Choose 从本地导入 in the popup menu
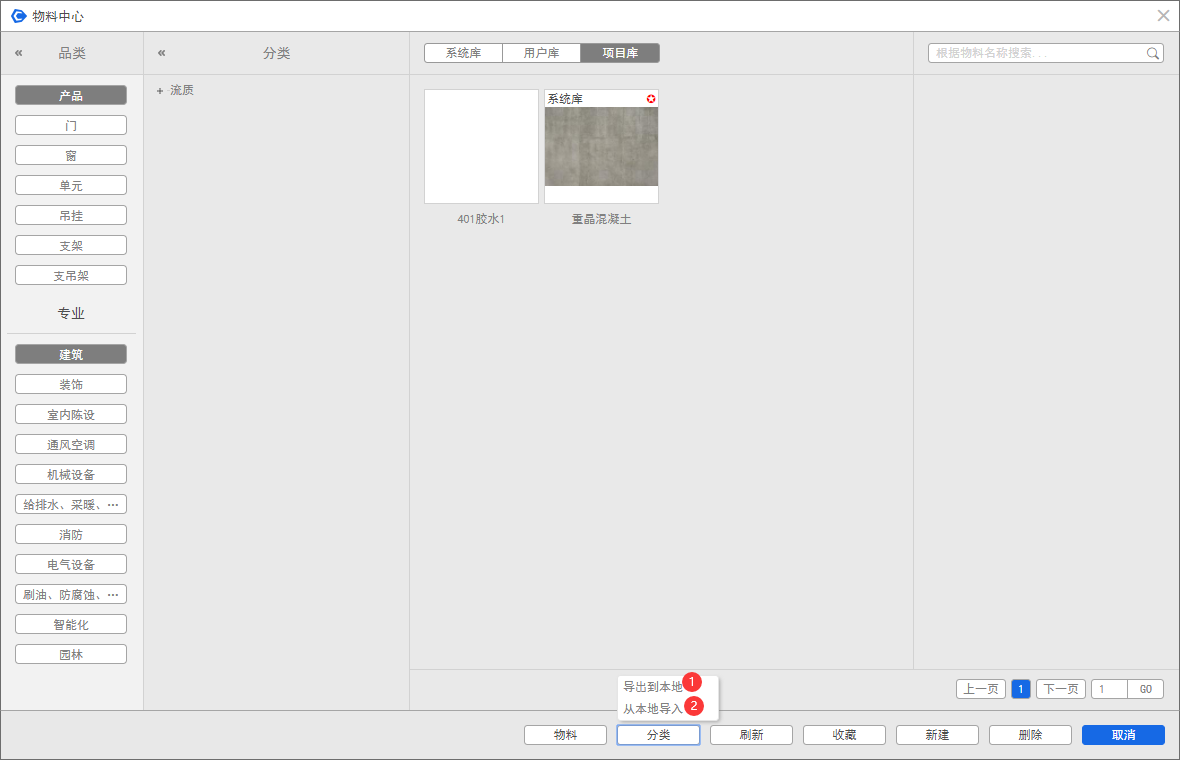This screenshot has width=1180, height=760. coord(652,708)
